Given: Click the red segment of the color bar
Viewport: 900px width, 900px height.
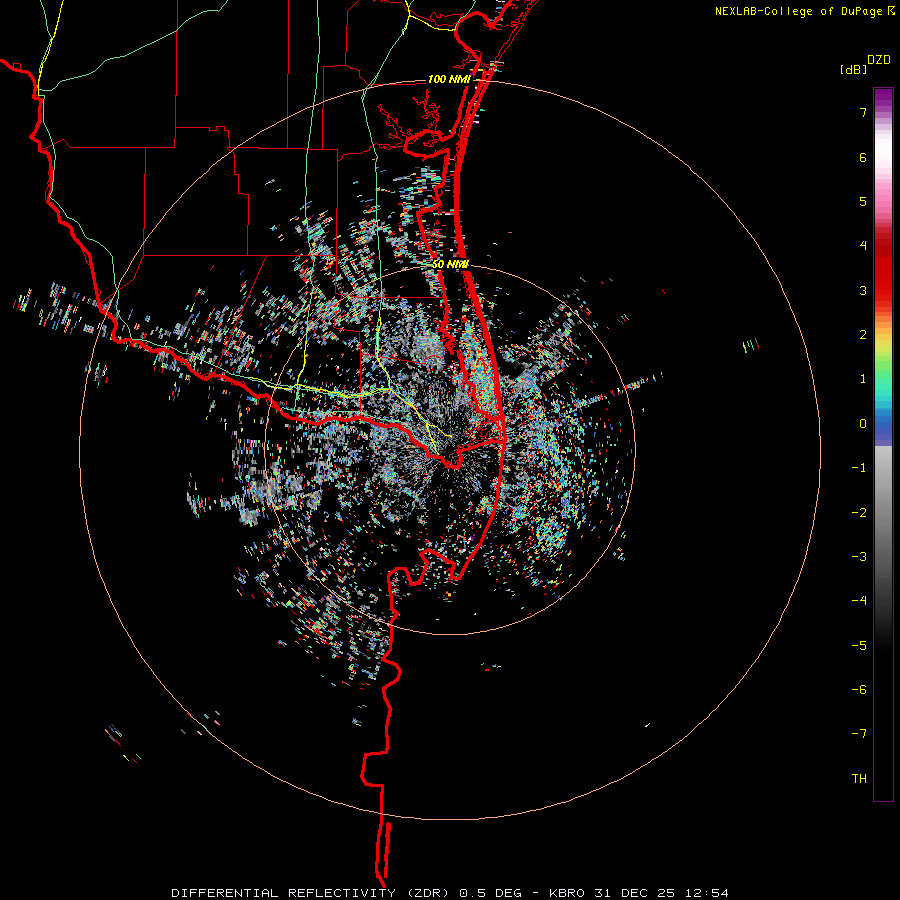Looking at the screenshot, I should click(x=883, y=270).
